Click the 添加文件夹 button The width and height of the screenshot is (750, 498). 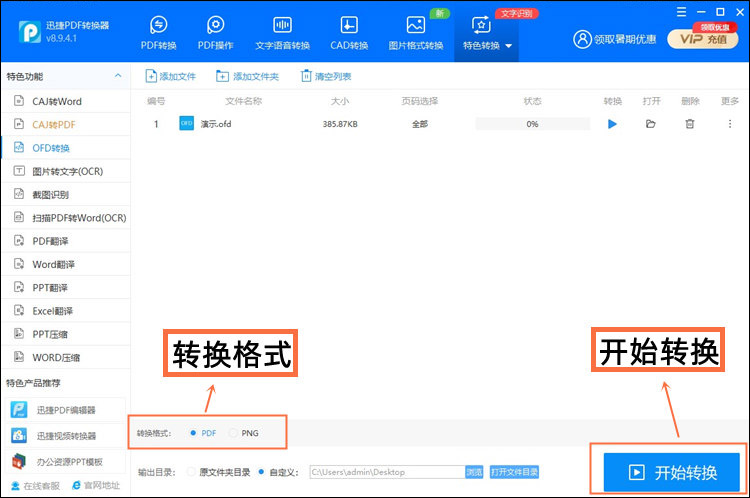point(247,77)
